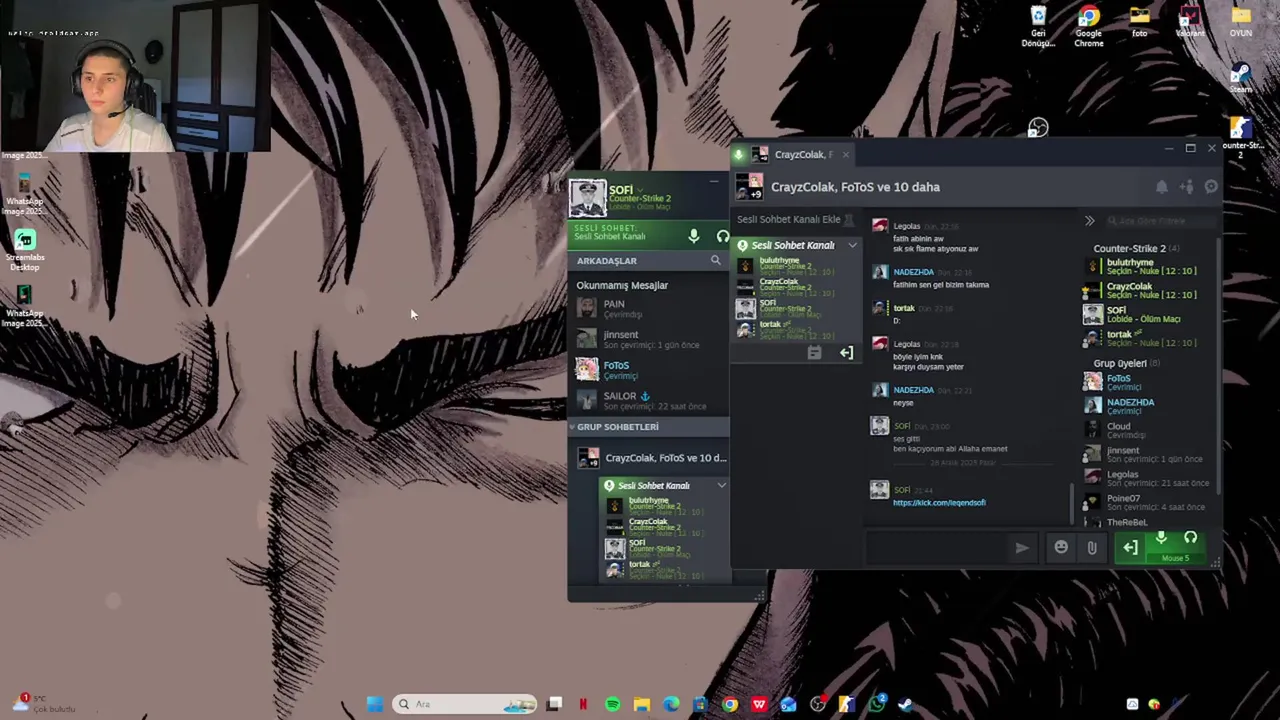
Task: Open chat with friend PAIN
Action: (x=650, y=308)
